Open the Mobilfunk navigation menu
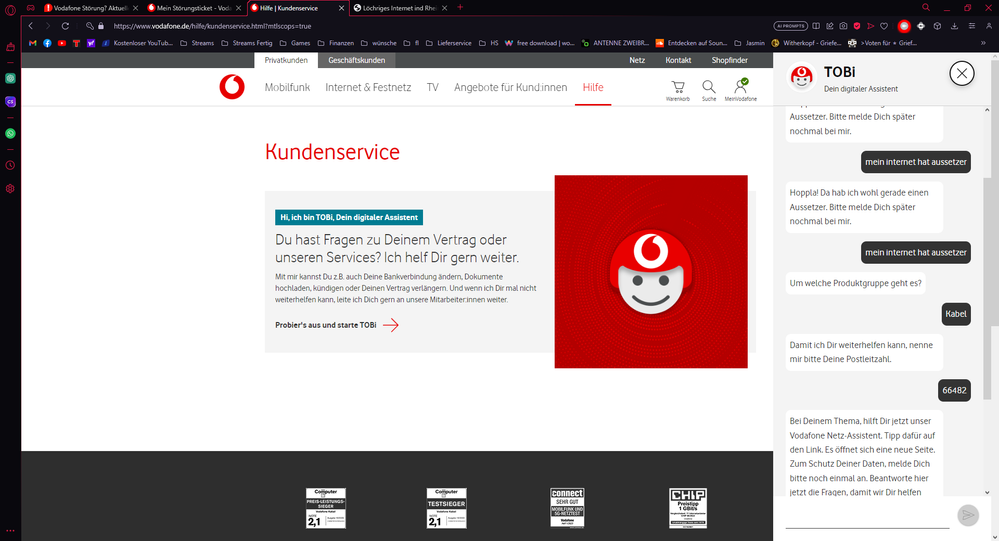Image resolution: width=999 pixels, height=541 pixels. [287, 87]
